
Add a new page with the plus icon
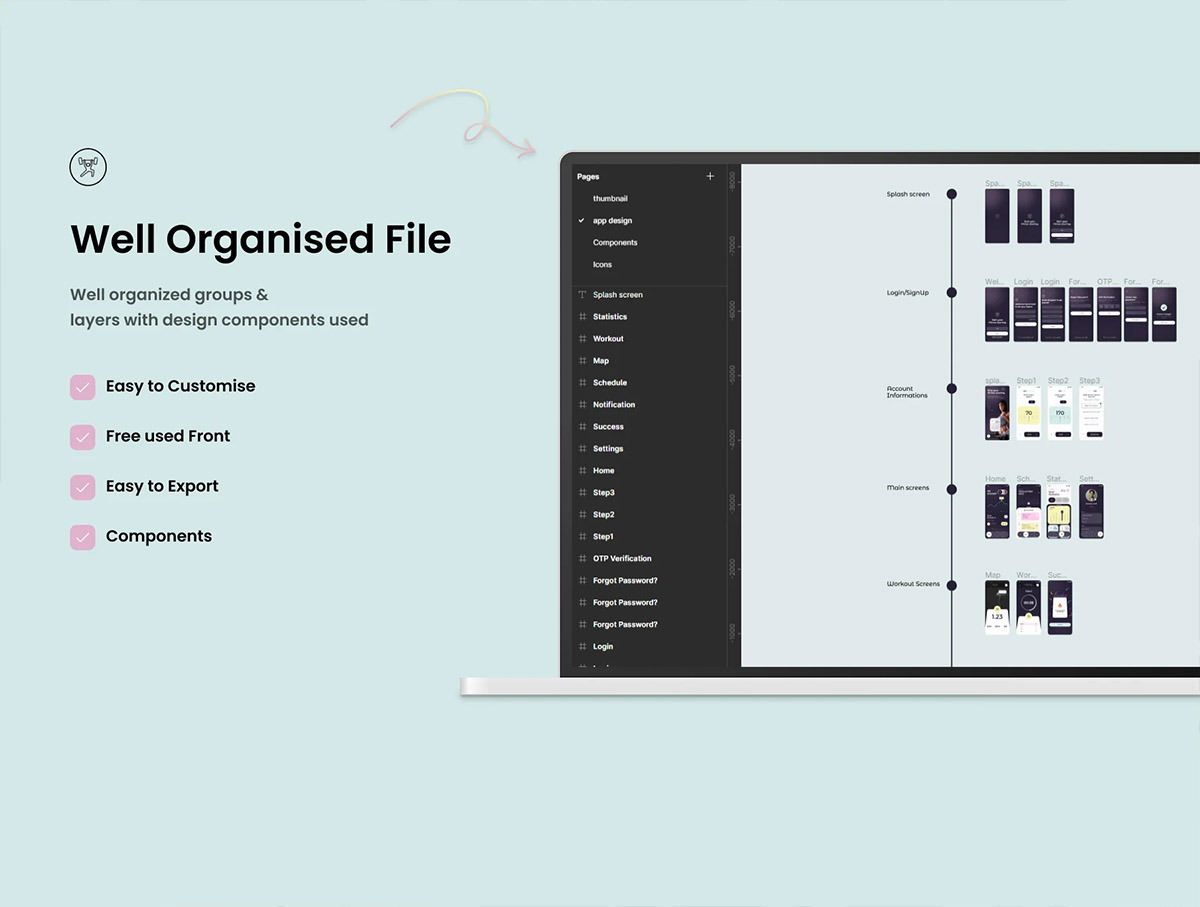coord(710,176)
